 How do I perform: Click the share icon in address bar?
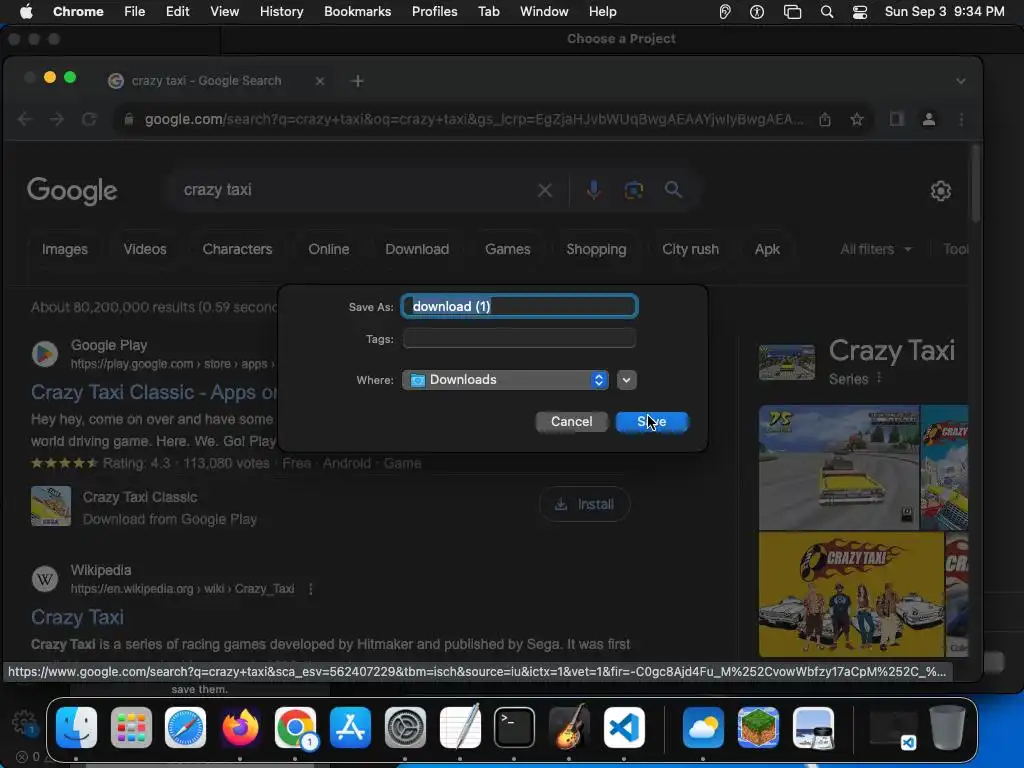click(x=825, y=119)
